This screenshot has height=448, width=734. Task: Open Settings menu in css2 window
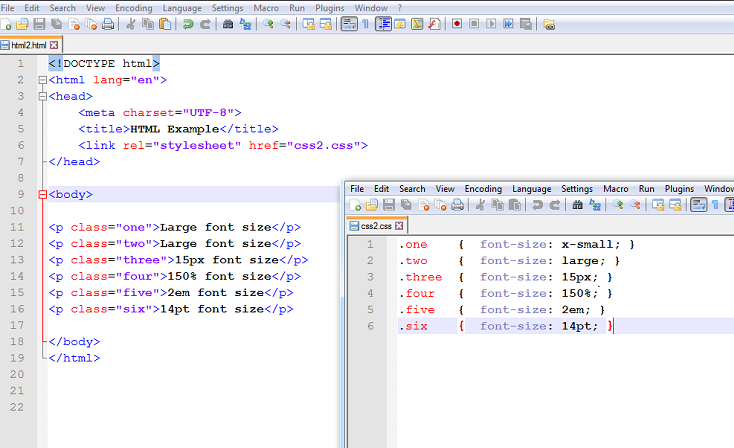click(x=577, y=189)
